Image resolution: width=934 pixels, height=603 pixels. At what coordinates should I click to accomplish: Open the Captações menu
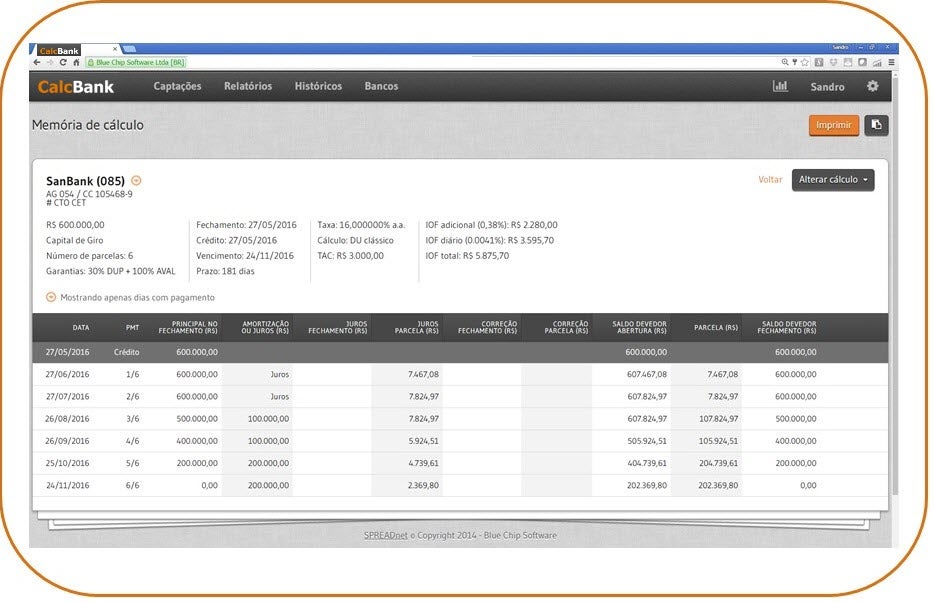[x=177, y=87]
